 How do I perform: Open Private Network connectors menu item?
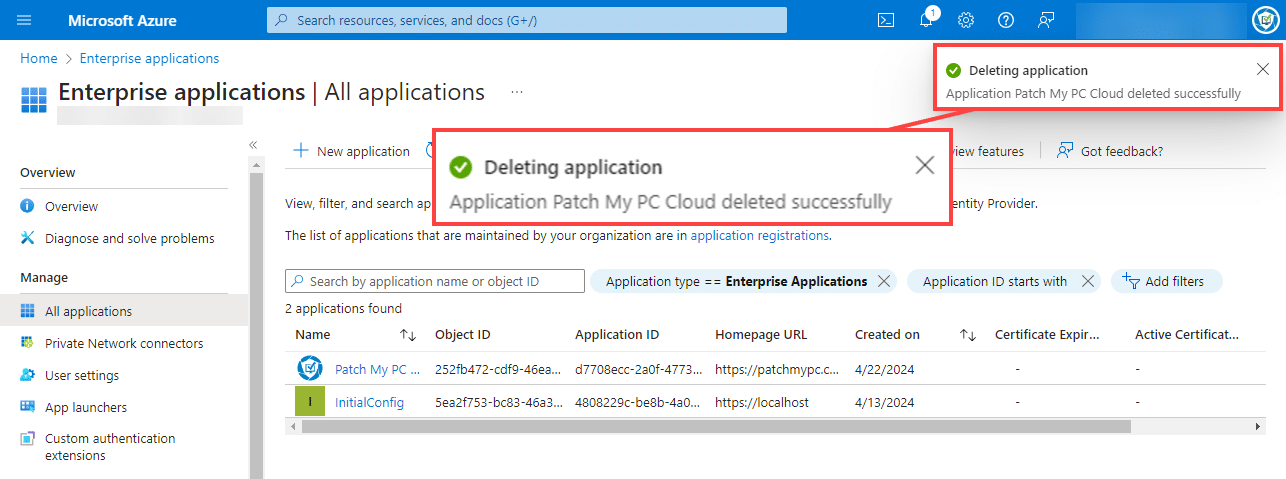(x=123, y=343)
